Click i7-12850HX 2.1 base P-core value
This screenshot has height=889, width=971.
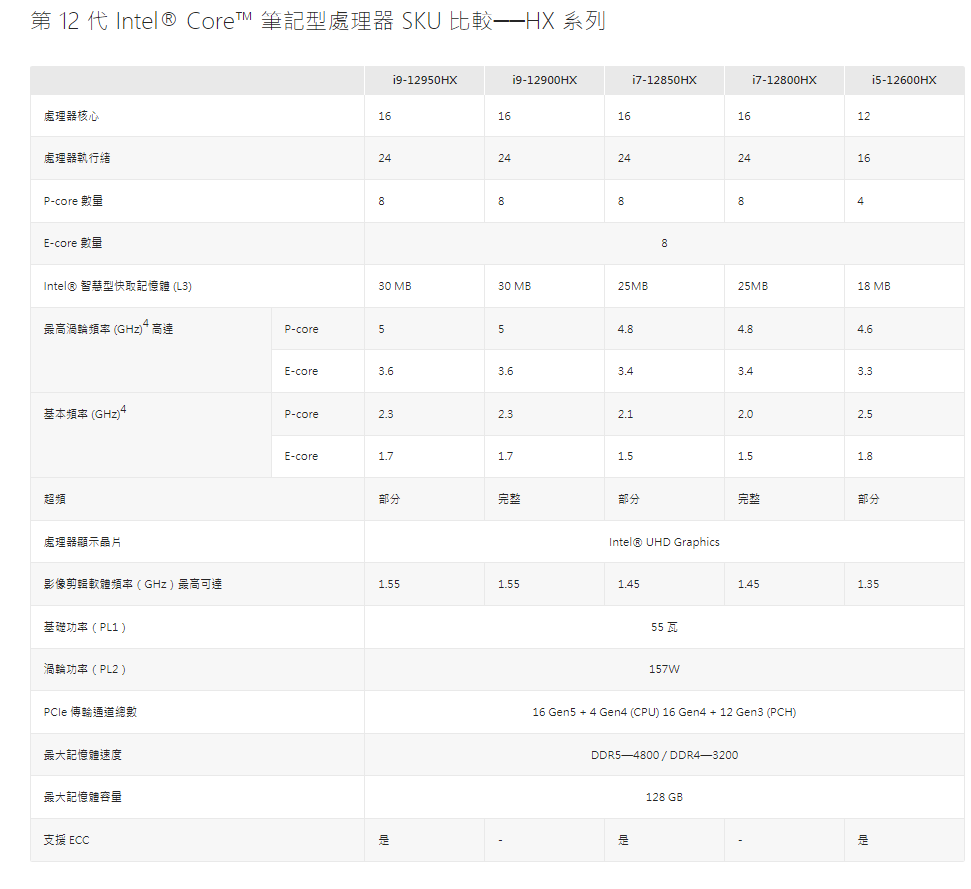pyautogui.click(x=625, y=414)
